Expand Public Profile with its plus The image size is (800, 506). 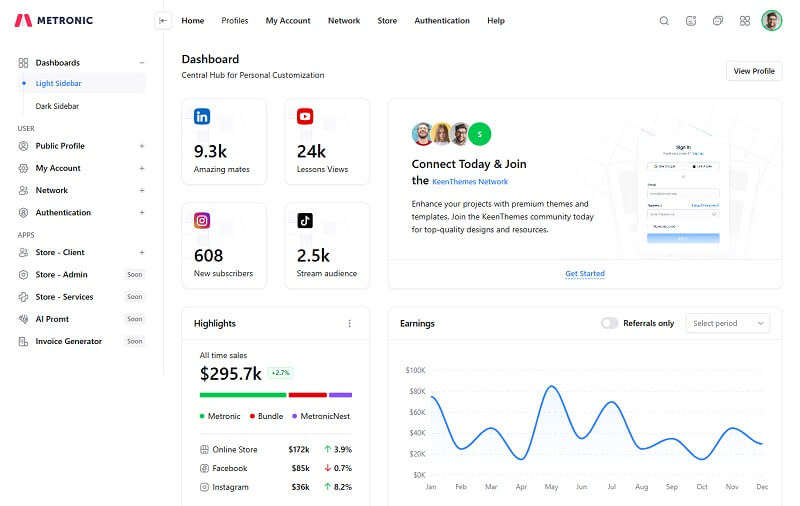point(142,146)
